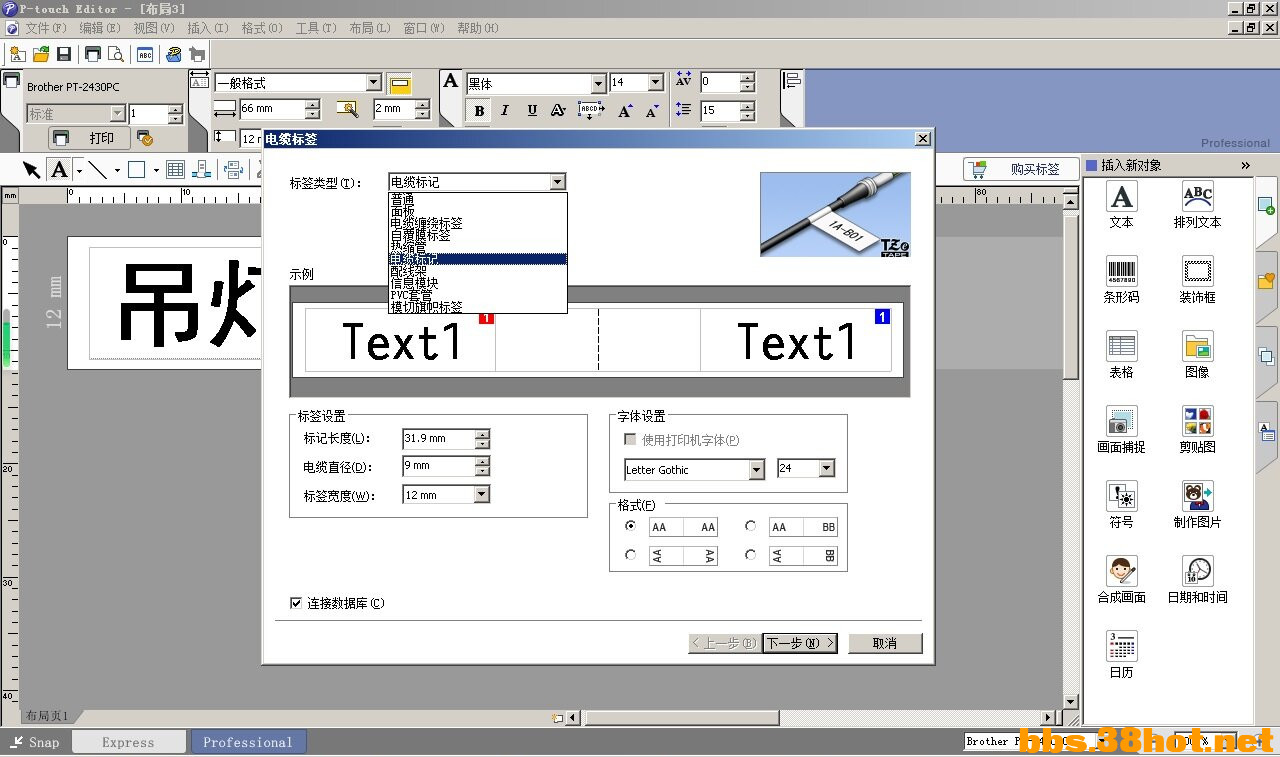The width and height of the screenshot is (1280, 757).
Task: Insert a 文本 text object
Action: point(1122,205)
